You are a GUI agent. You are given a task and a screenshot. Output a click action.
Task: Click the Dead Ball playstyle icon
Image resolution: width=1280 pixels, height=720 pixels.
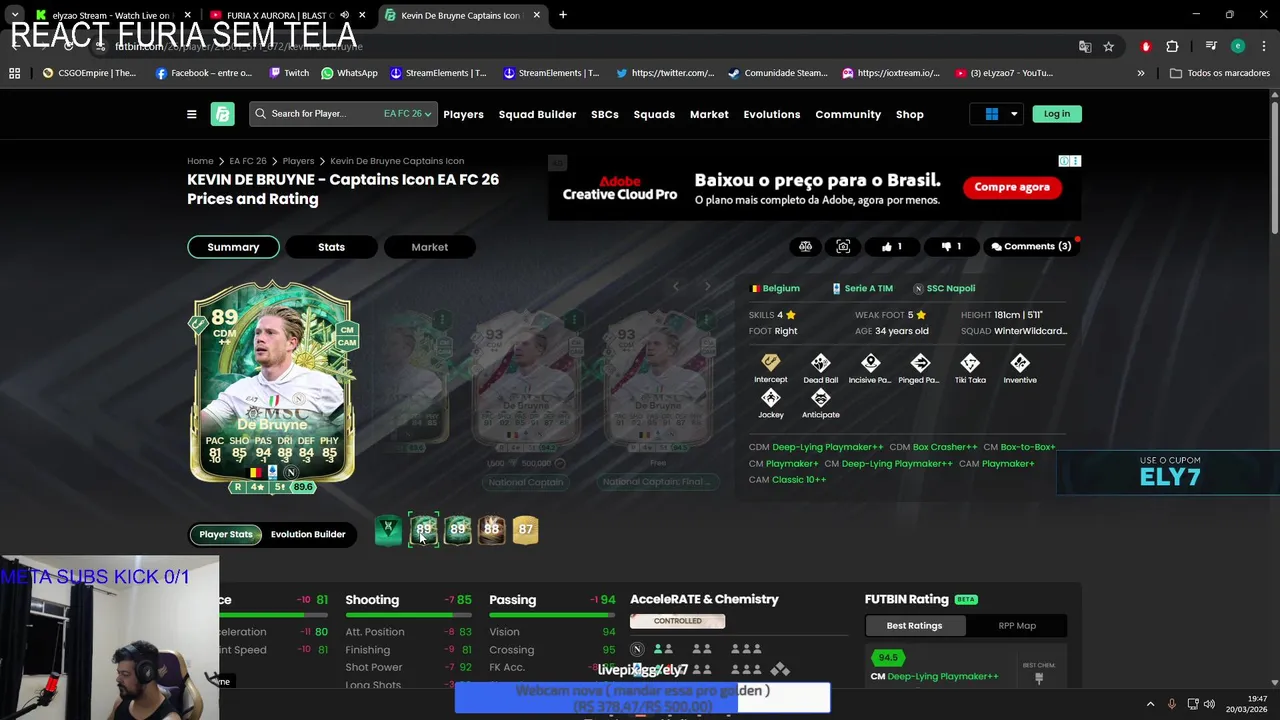click(820, 363)
